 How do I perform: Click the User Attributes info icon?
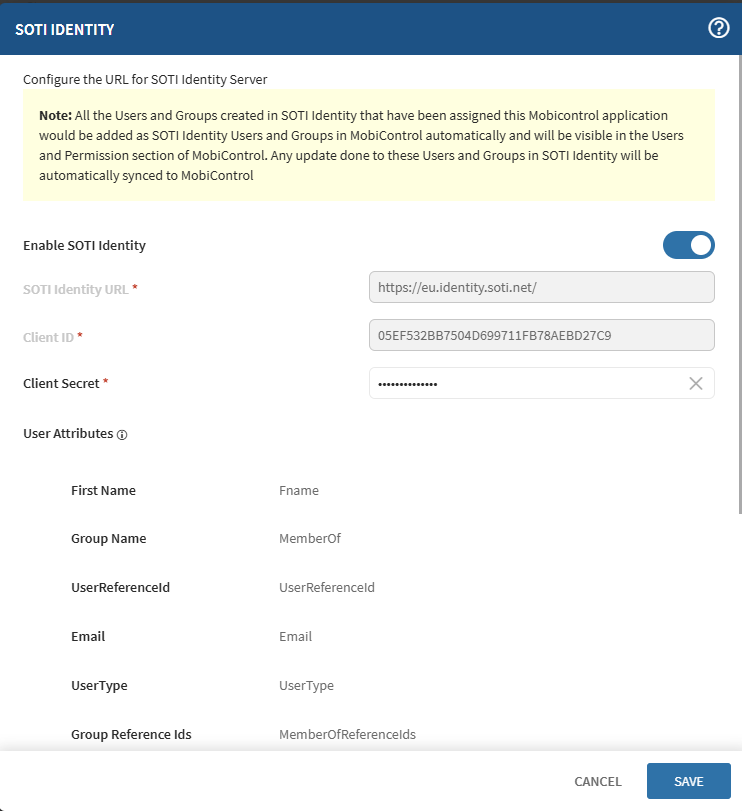pos(122,435)
